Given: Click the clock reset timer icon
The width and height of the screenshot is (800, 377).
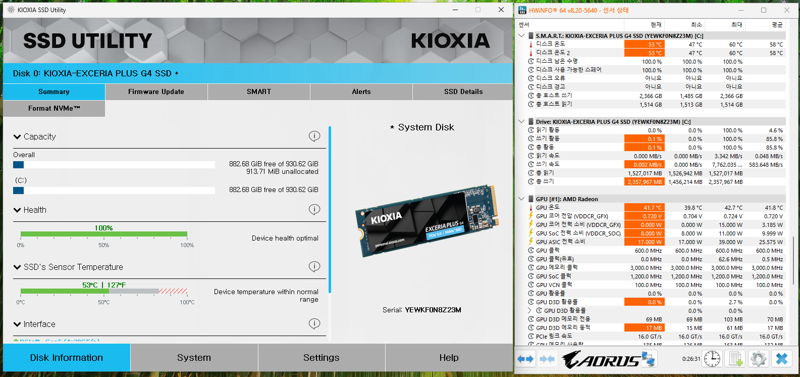Looking at the screenshot, I should pos(711,359).
